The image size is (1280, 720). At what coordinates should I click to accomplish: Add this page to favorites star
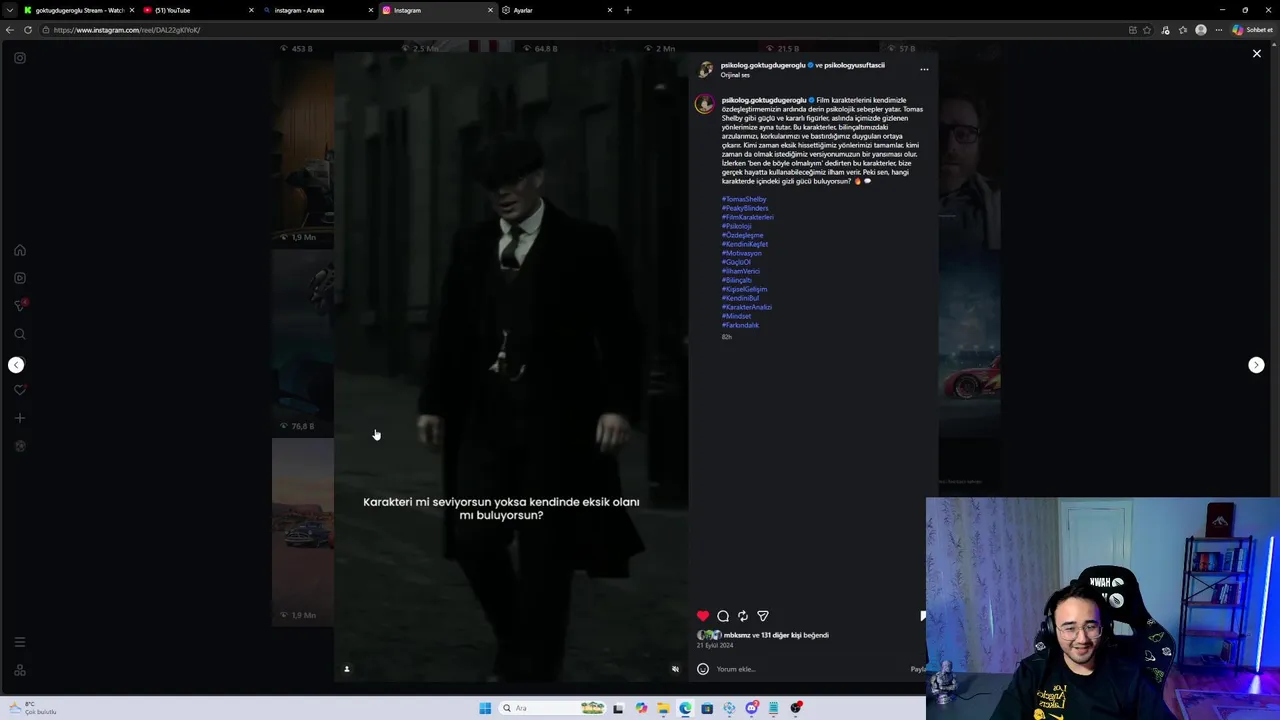(1147, 30)
